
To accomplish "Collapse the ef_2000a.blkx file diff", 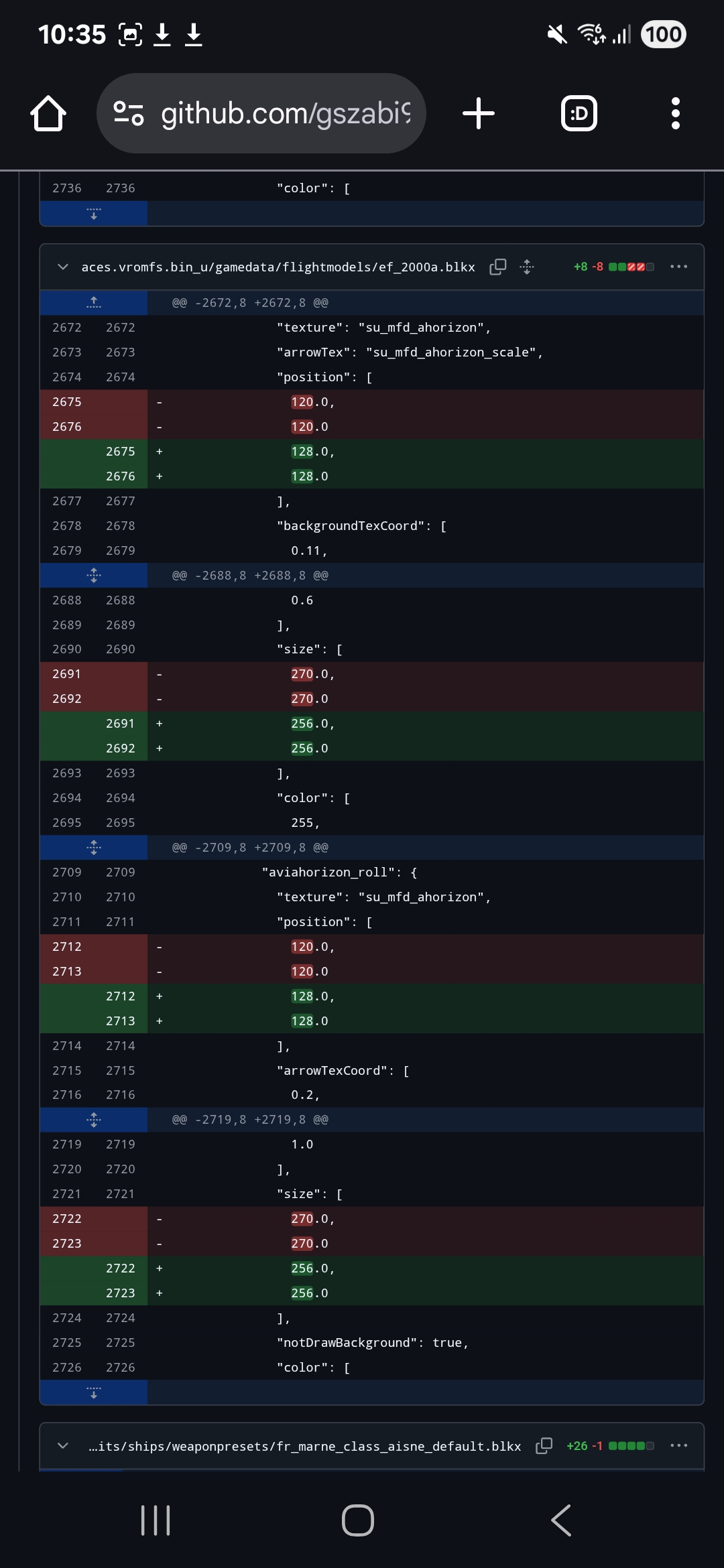I will 63,267.
